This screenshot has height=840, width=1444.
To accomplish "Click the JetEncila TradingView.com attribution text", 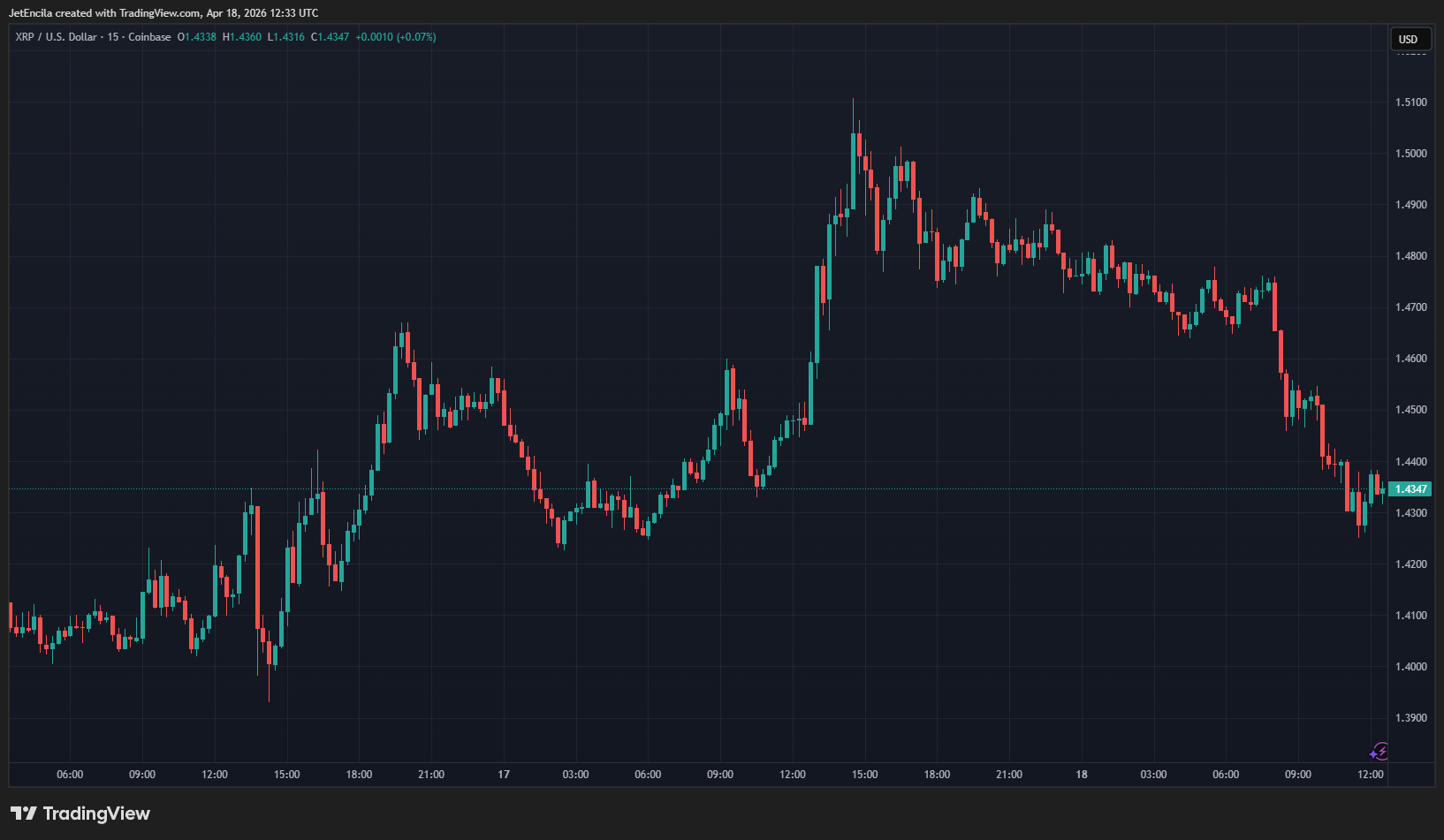I will click(163, 13).
